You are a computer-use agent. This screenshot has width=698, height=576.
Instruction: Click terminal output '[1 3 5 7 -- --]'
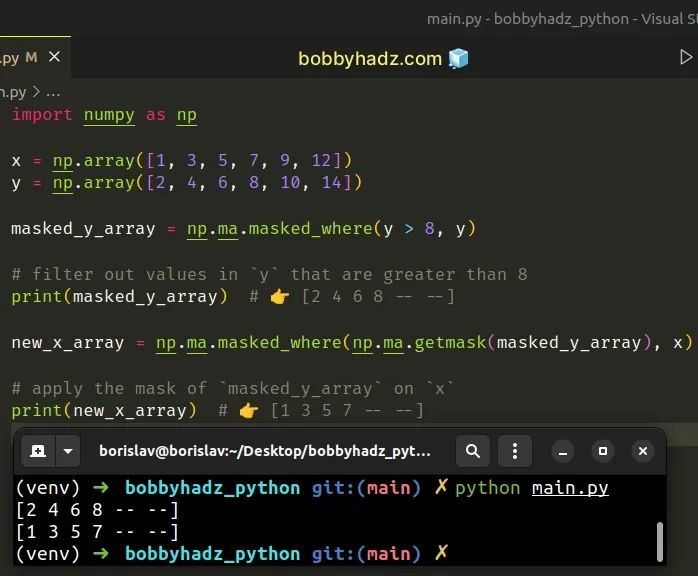[x=97, y=532]
